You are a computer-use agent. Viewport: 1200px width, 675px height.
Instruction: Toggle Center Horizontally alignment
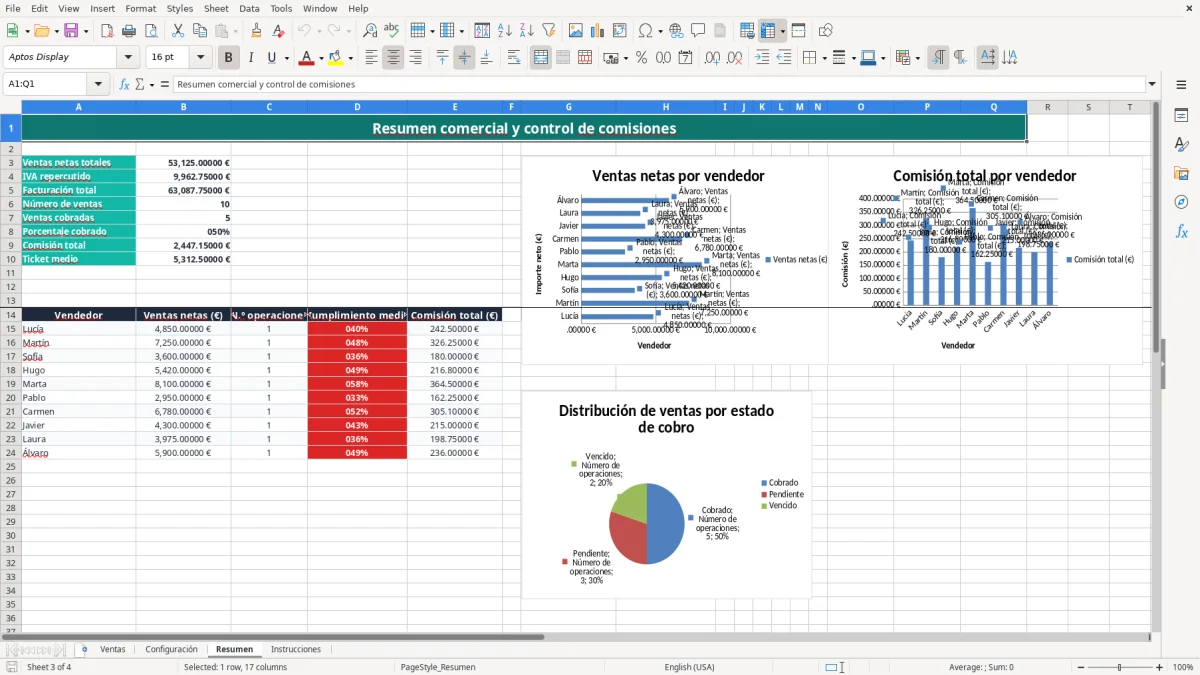click(393, 58)
